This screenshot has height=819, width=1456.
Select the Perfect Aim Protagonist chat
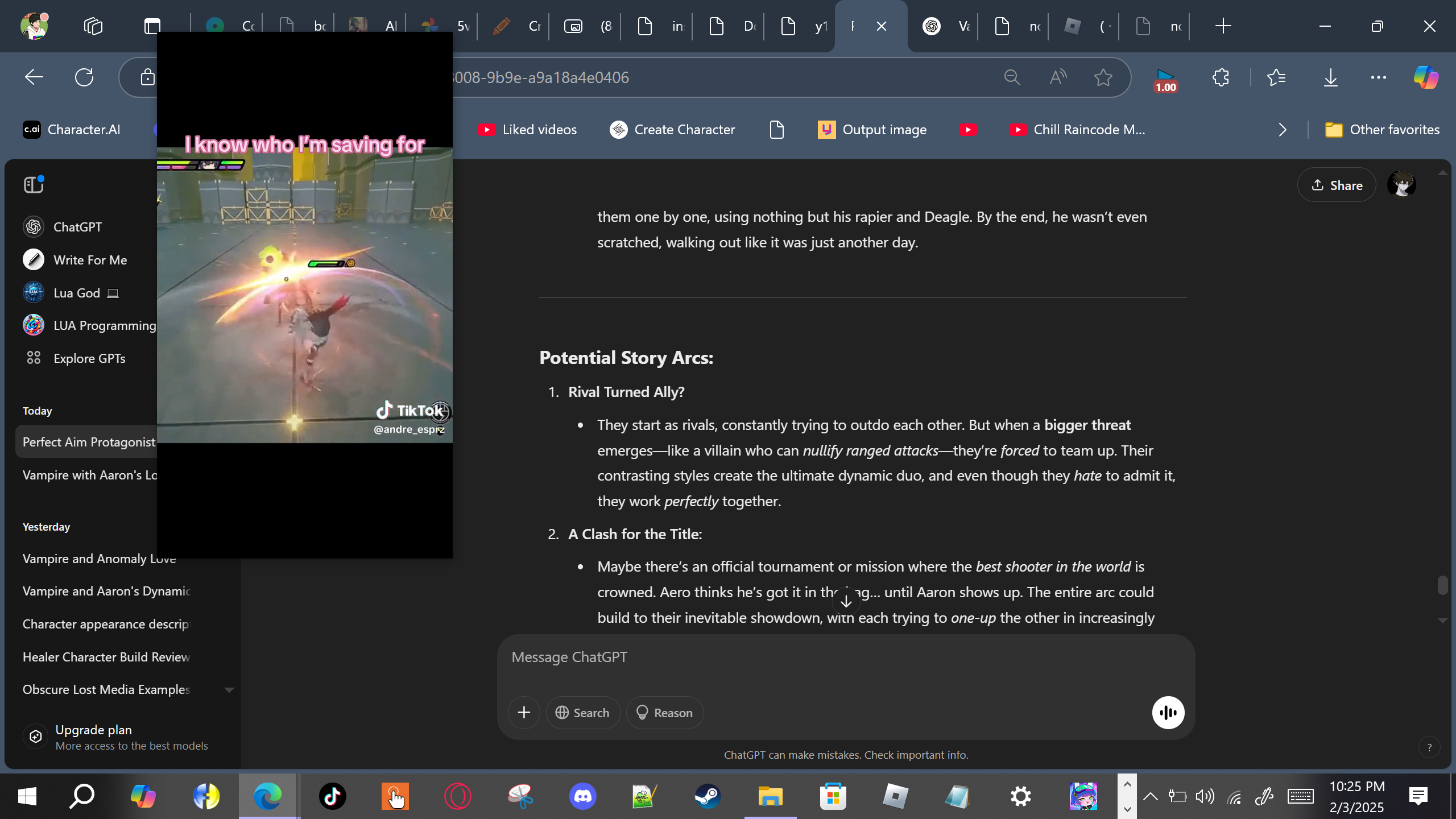[x=86, y=442]
